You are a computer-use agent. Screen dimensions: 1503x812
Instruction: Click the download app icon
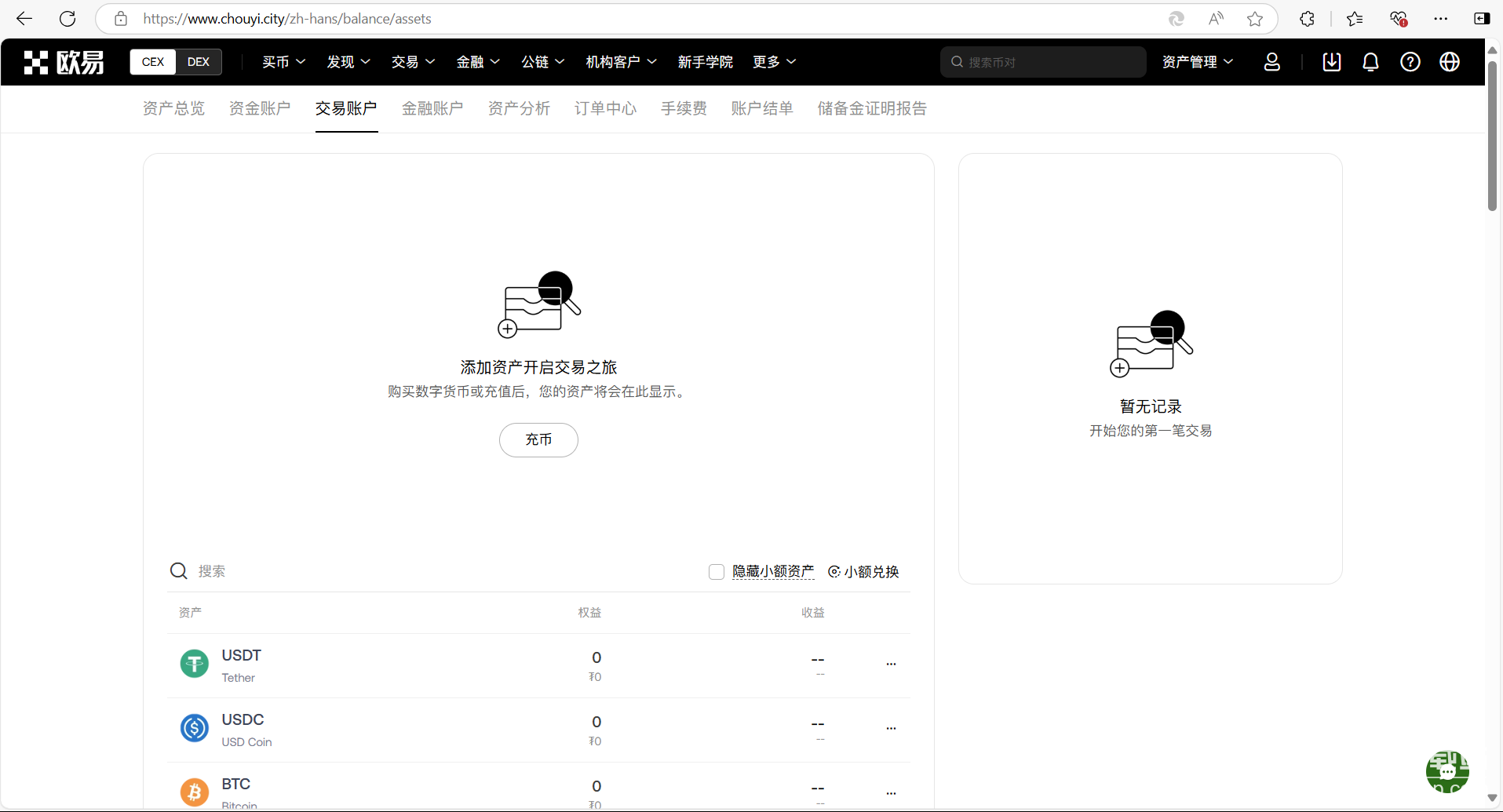coord(1331,62)
